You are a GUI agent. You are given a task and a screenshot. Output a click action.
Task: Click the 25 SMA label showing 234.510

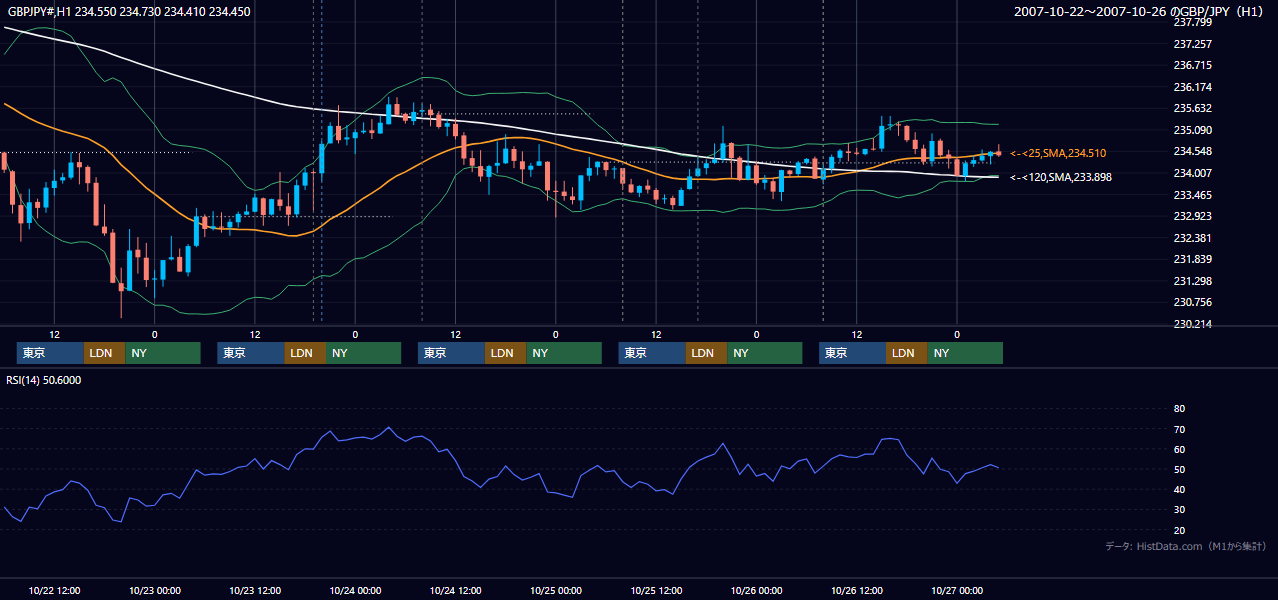click(x=1058, y=153)
